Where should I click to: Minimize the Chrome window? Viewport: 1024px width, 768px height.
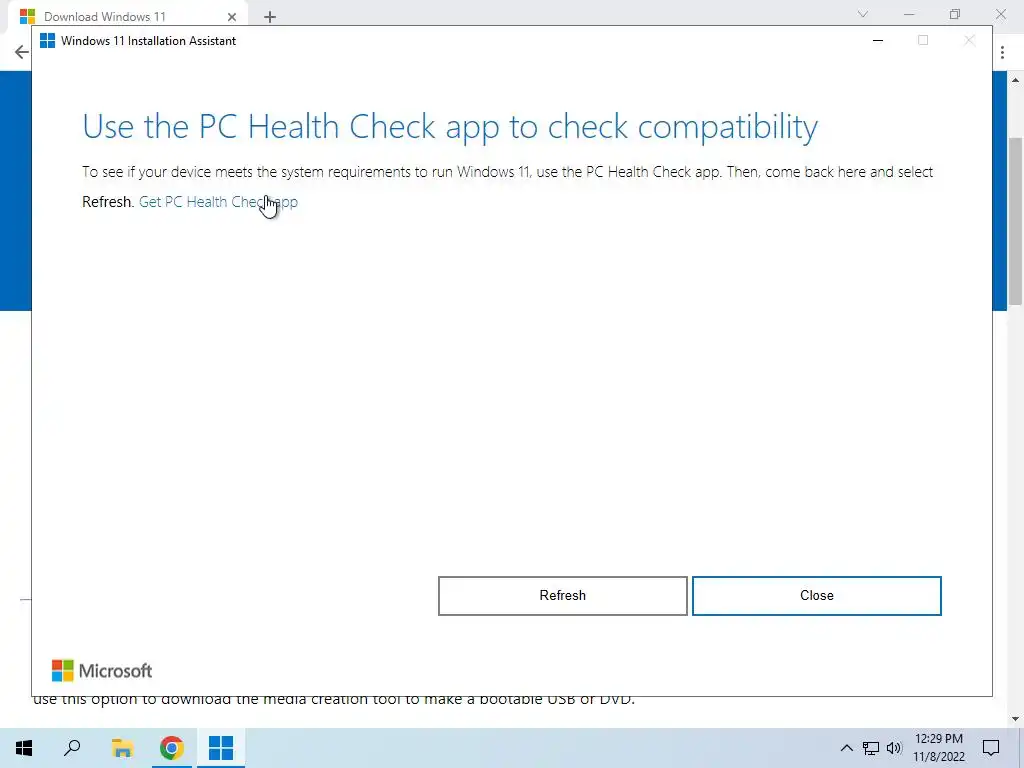(x=909, y=14)
